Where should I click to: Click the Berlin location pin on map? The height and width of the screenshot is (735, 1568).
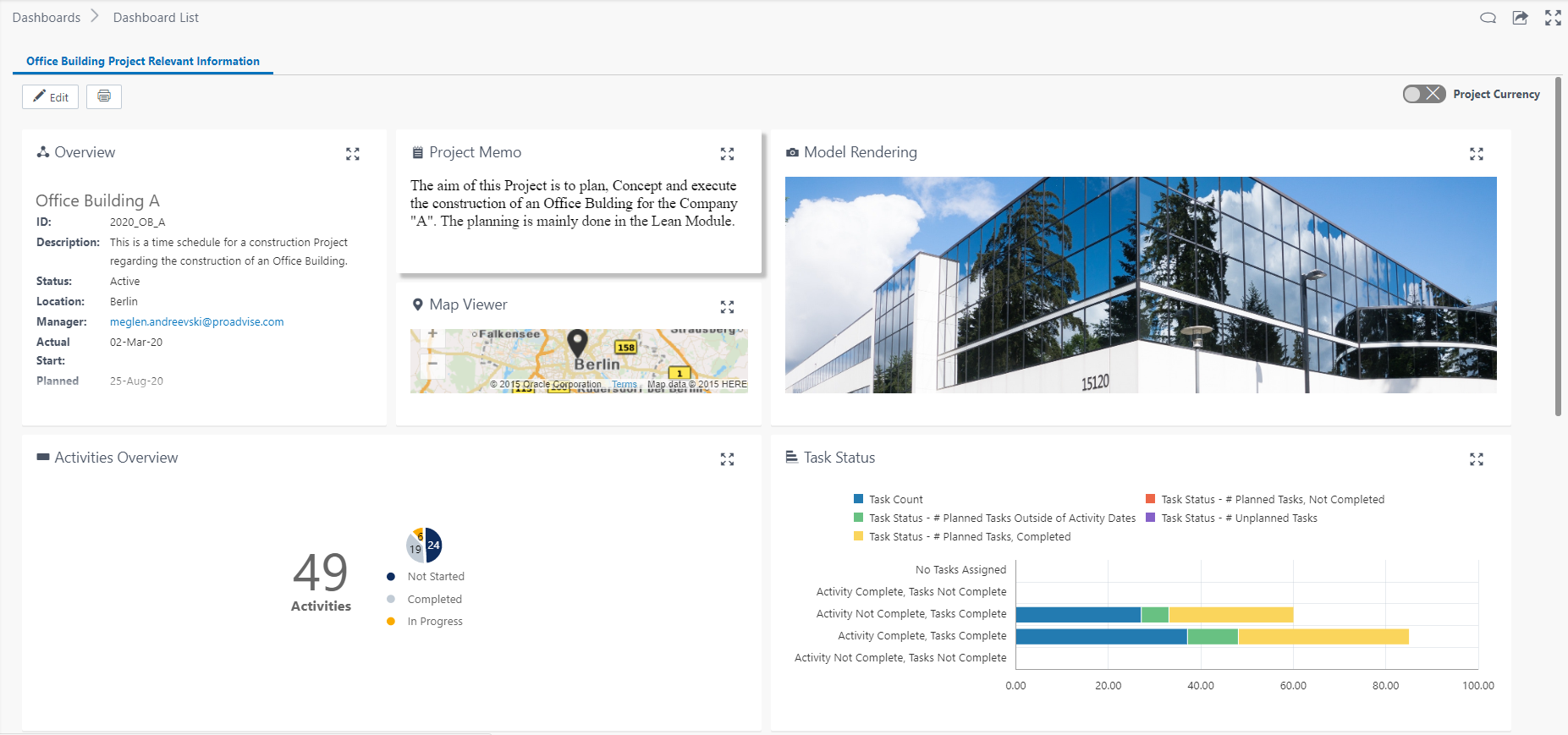click(577, 343)
